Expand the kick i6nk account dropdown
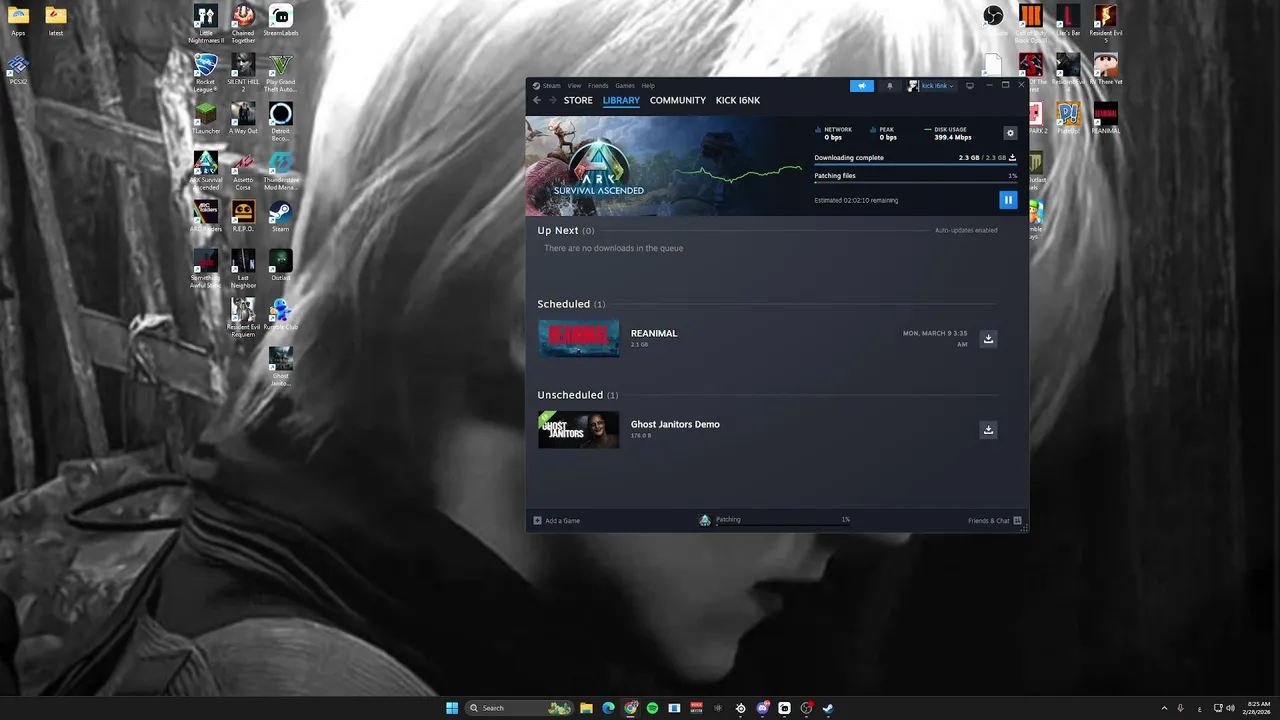The height and width of the screenshot is (720, 1280). click(x=932, y=86)
